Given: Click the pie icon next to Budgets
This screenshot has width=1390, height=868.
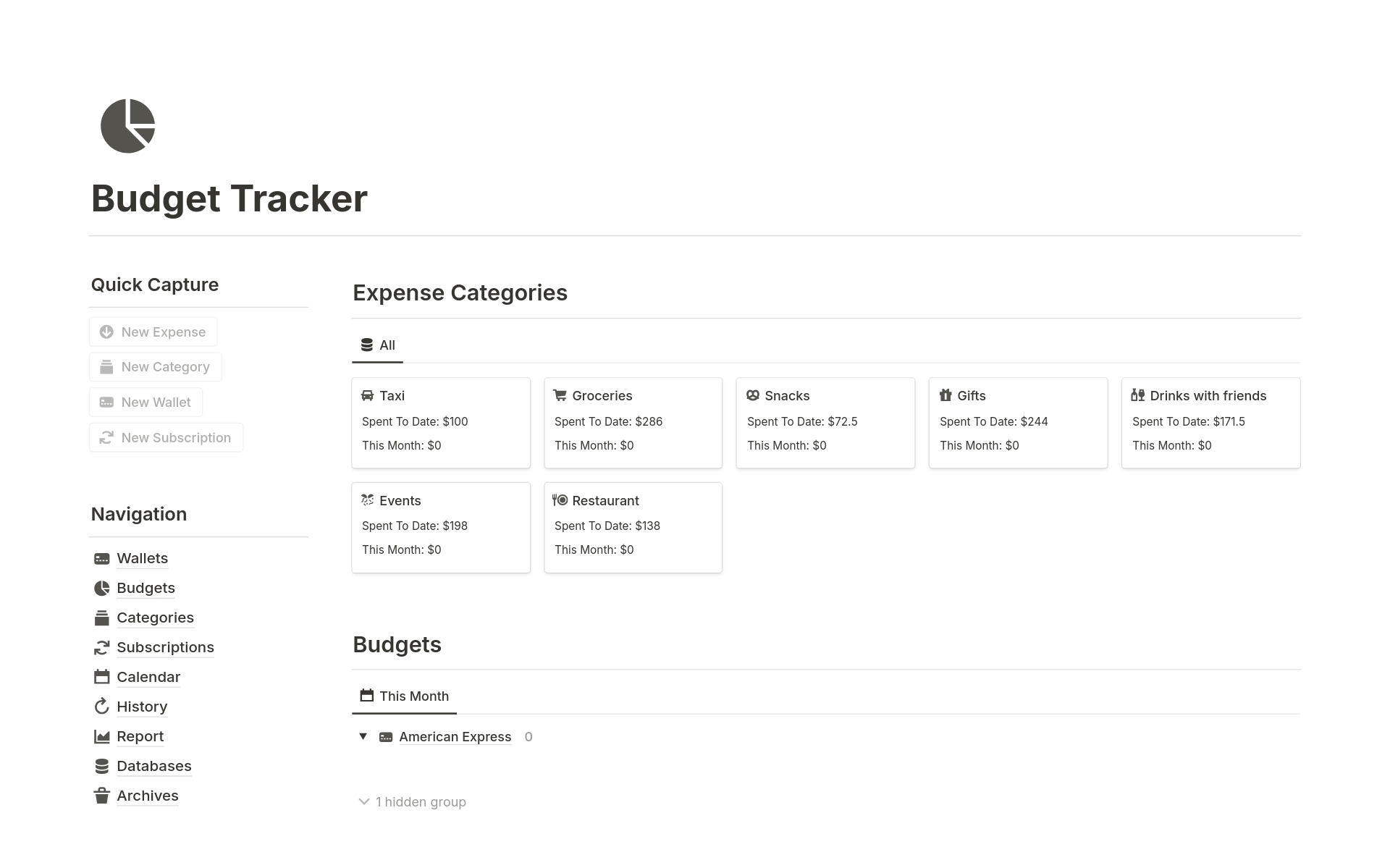Looking at the screenshot, I should click(102, 589).
